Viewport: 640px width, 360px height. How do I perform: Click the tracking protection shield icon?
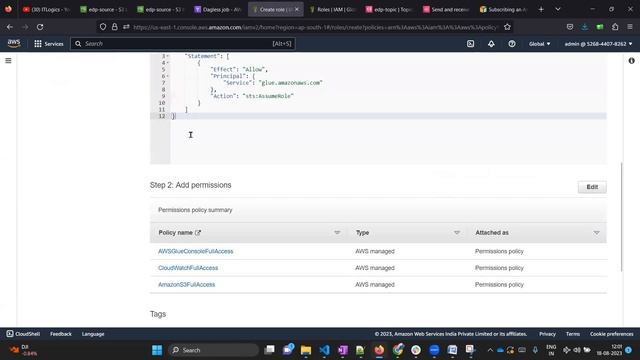point(103,27)
